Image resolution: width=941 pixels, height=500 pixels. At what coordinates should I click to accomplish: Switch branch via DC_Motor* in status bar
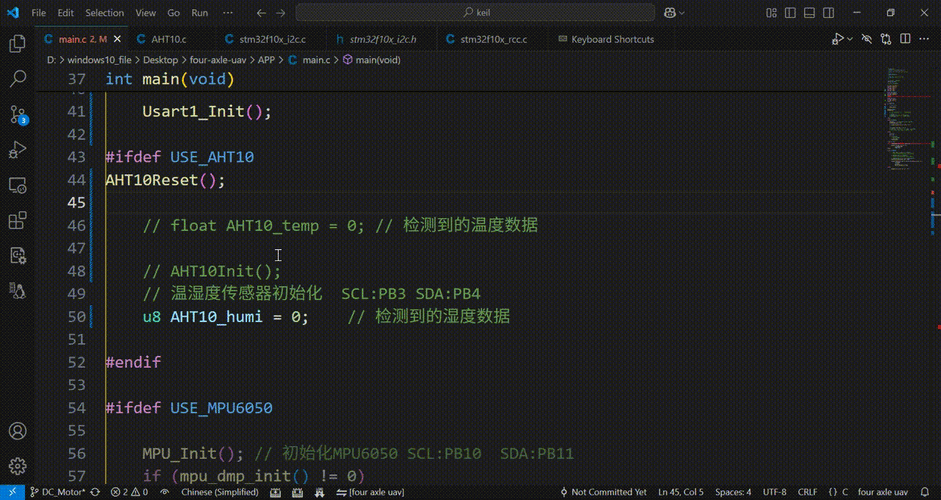click(58, 492)
